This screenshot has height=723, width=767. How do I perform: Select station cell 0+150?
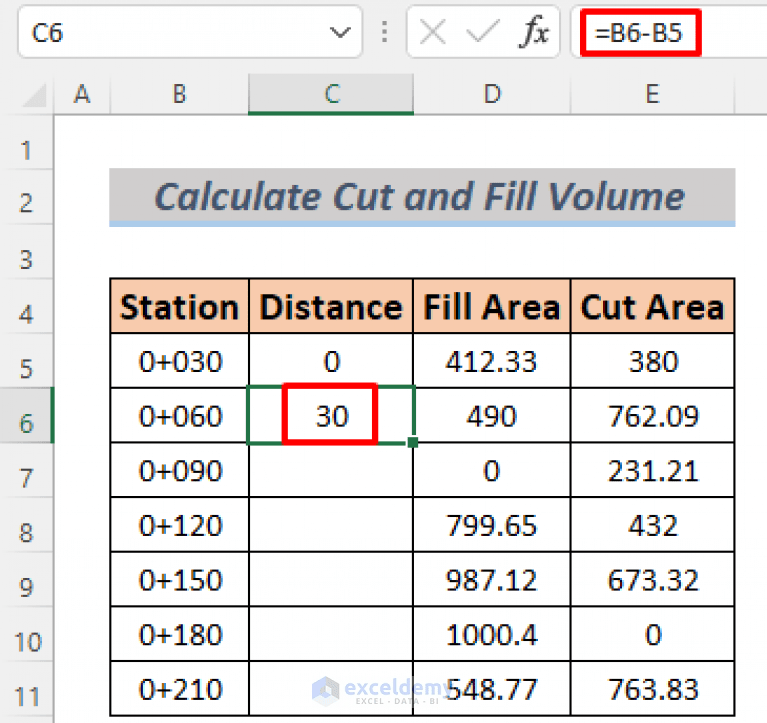coord(180,580)
